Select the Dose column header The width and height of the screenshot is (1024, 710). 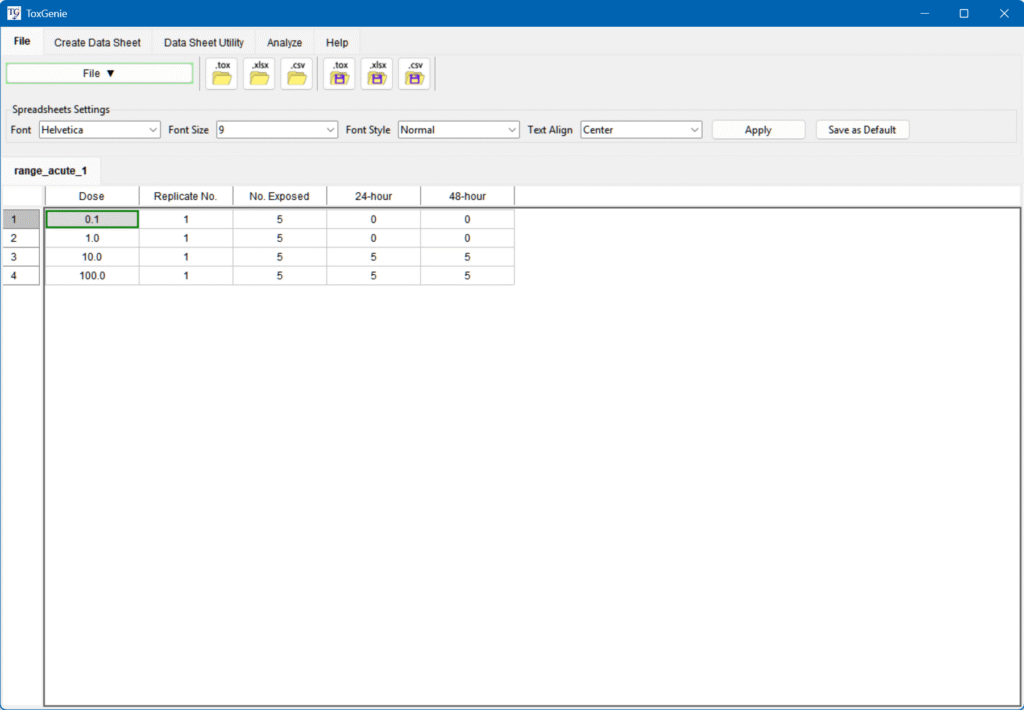pos(91,196)
